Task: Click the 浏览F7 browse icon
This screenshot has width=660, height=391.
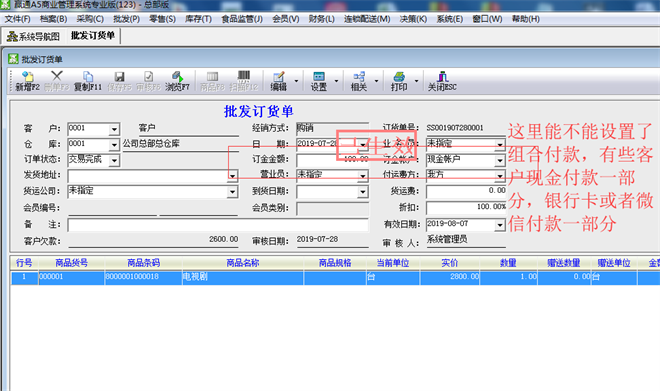Action: pos(177,81)
